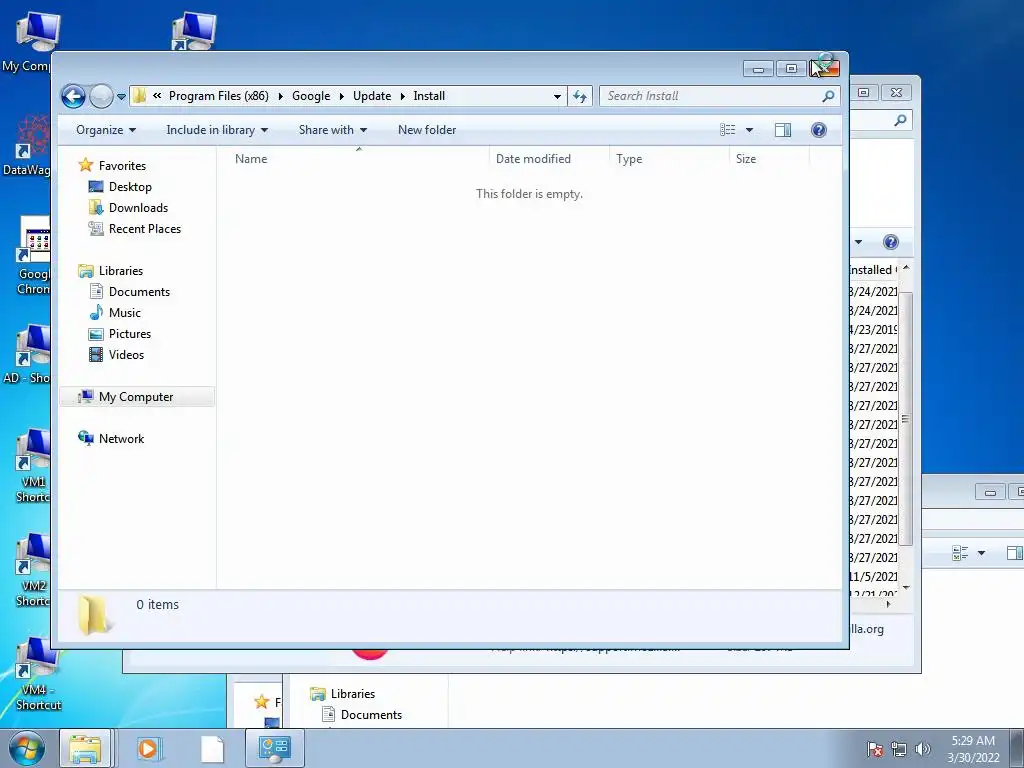Screen dimensions: 1024x768
Task: Sort by Date modified column
Action: (549, 159)
